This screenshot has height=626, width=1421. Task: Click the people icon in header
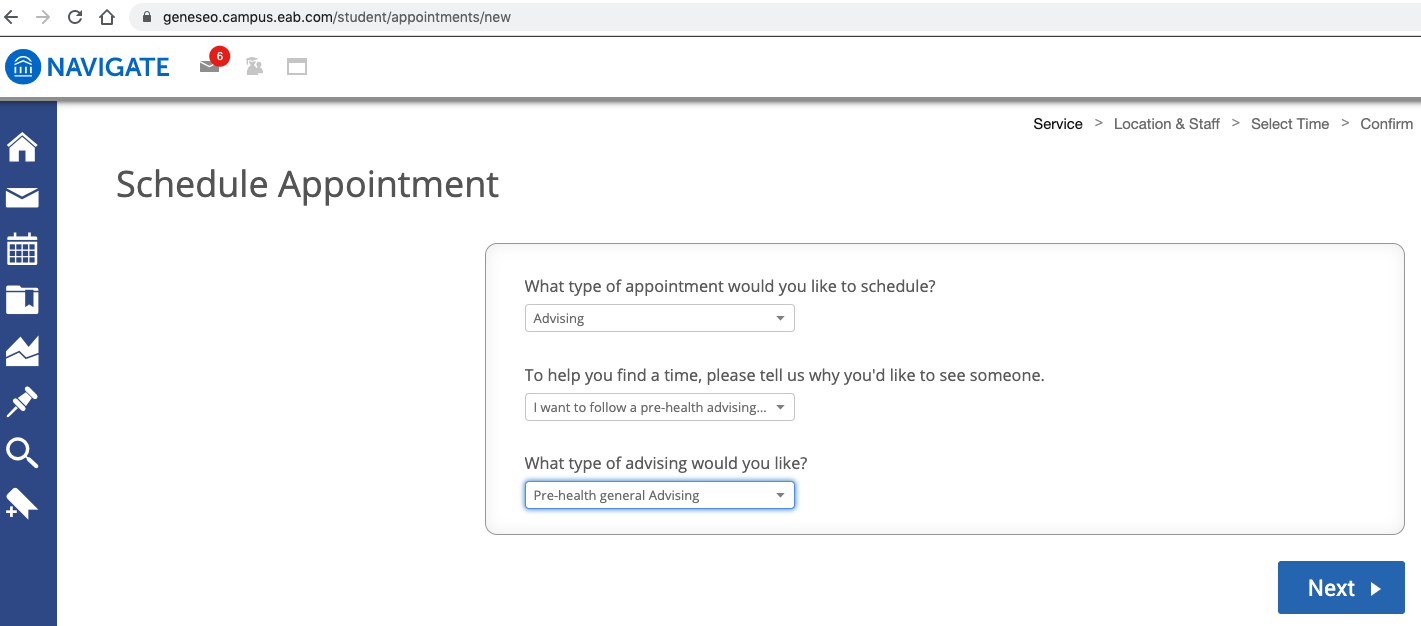click(x=254, y=67)
